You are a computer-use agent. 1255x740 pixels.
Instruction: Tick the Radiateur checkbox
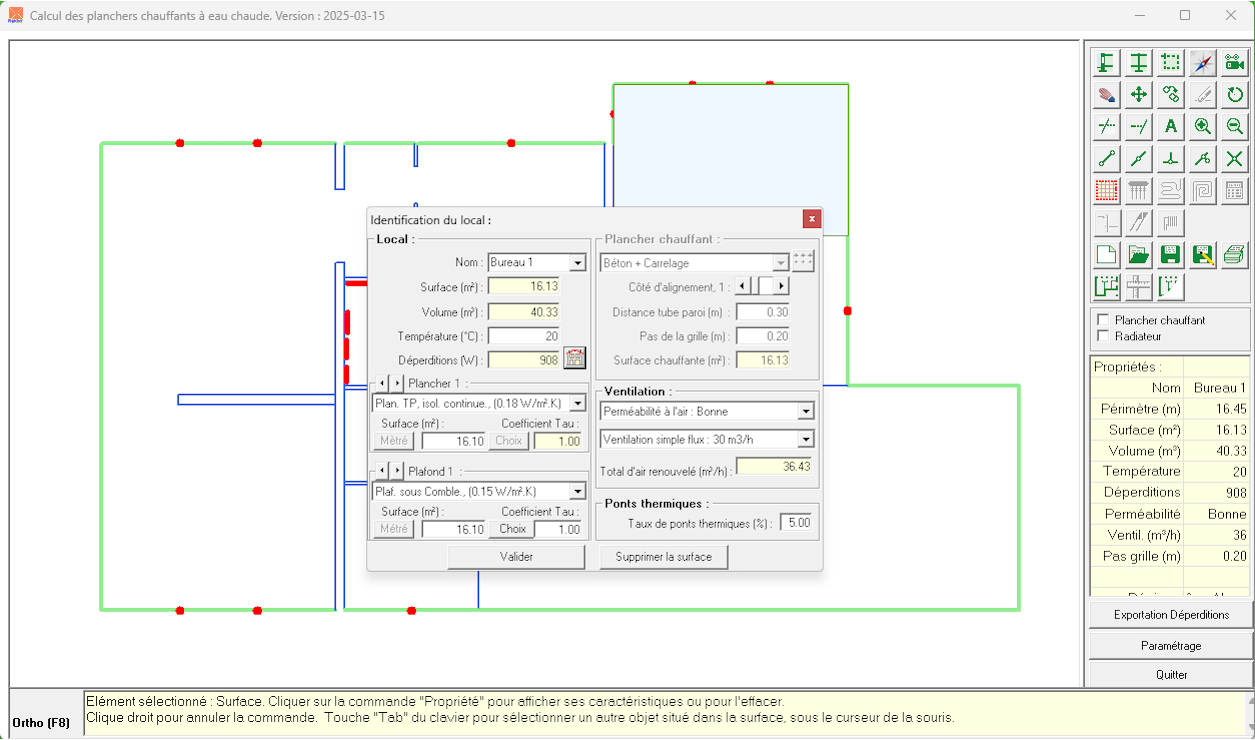pyautogui.click(x=1103, y=336)
